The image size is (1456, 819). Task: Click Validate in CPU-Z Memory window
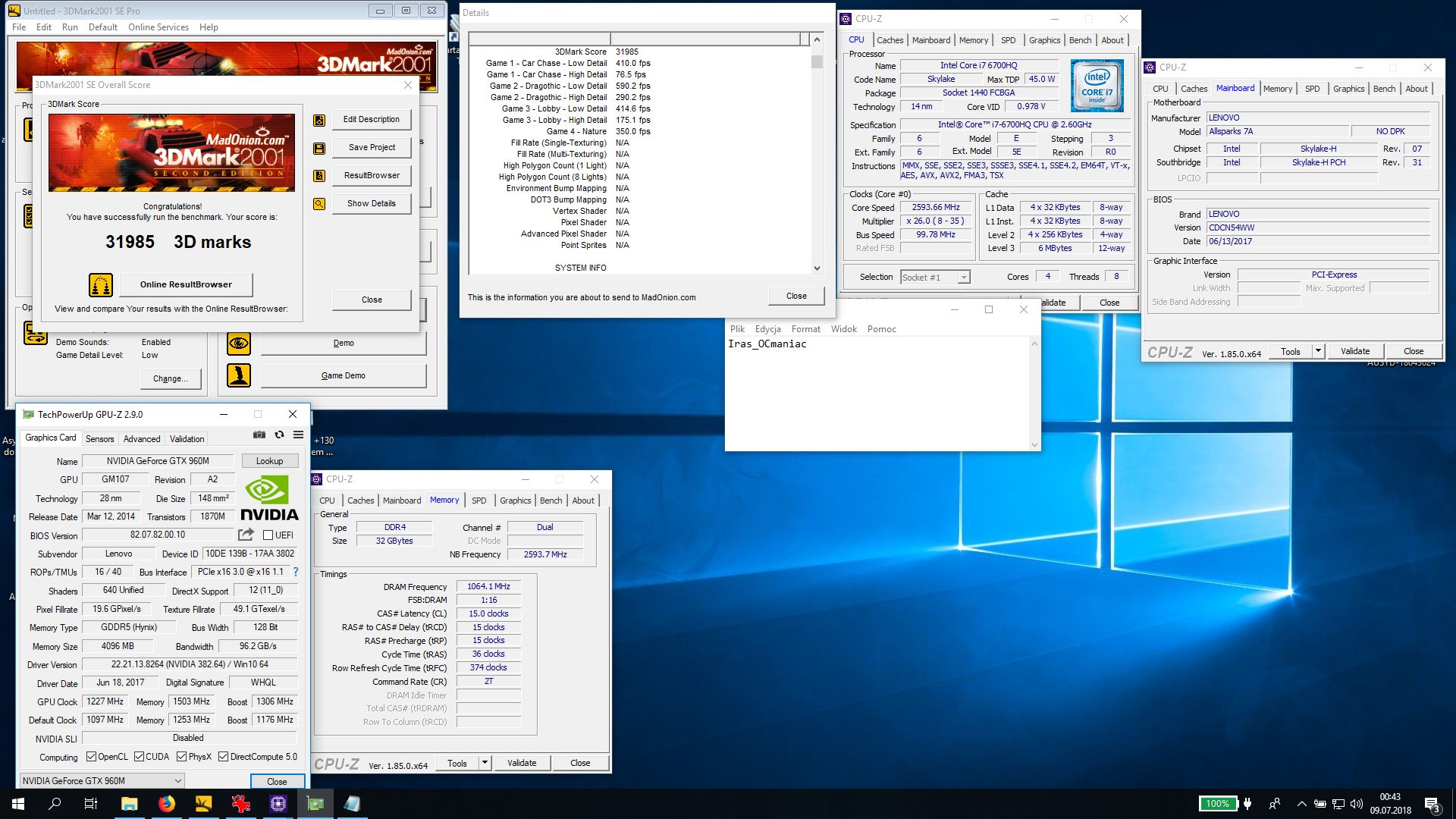[x=522, y=763]
